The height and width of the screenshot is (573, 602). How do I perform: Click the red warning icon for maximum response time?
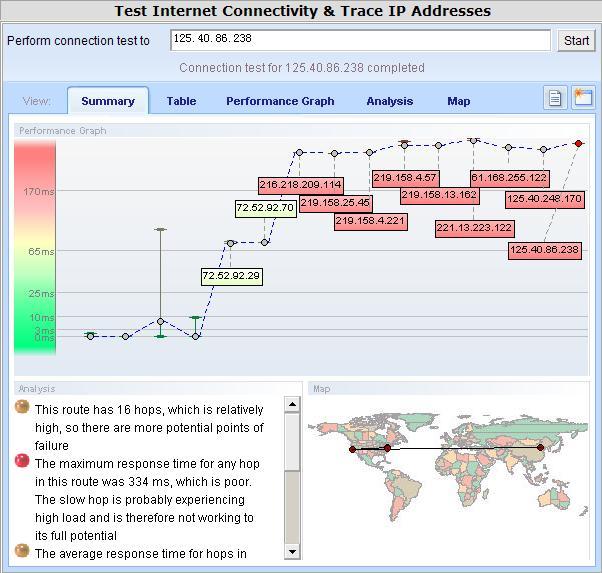point(22,460)
